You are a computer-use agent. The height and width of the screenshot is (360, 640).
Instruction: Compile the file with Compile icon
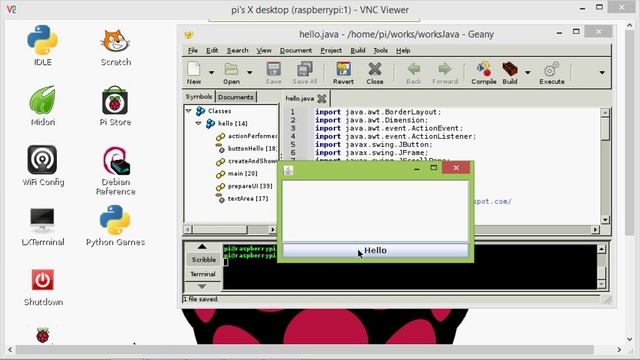pos(484,73)
